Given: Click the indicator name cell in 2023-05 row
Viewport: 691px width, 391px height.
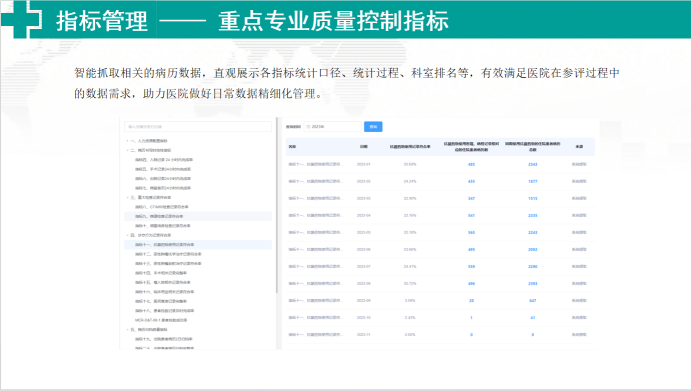Looking at the screenshot, I should click(316, 232).
